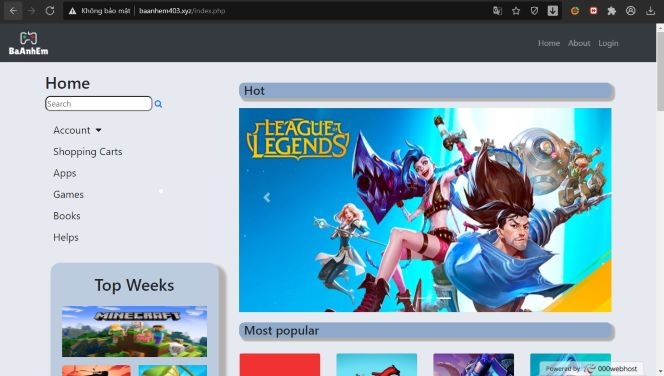The height and width of the screenshot is (376, 664).
Task: Click the search magnifier icon
Action: (158, 104)
